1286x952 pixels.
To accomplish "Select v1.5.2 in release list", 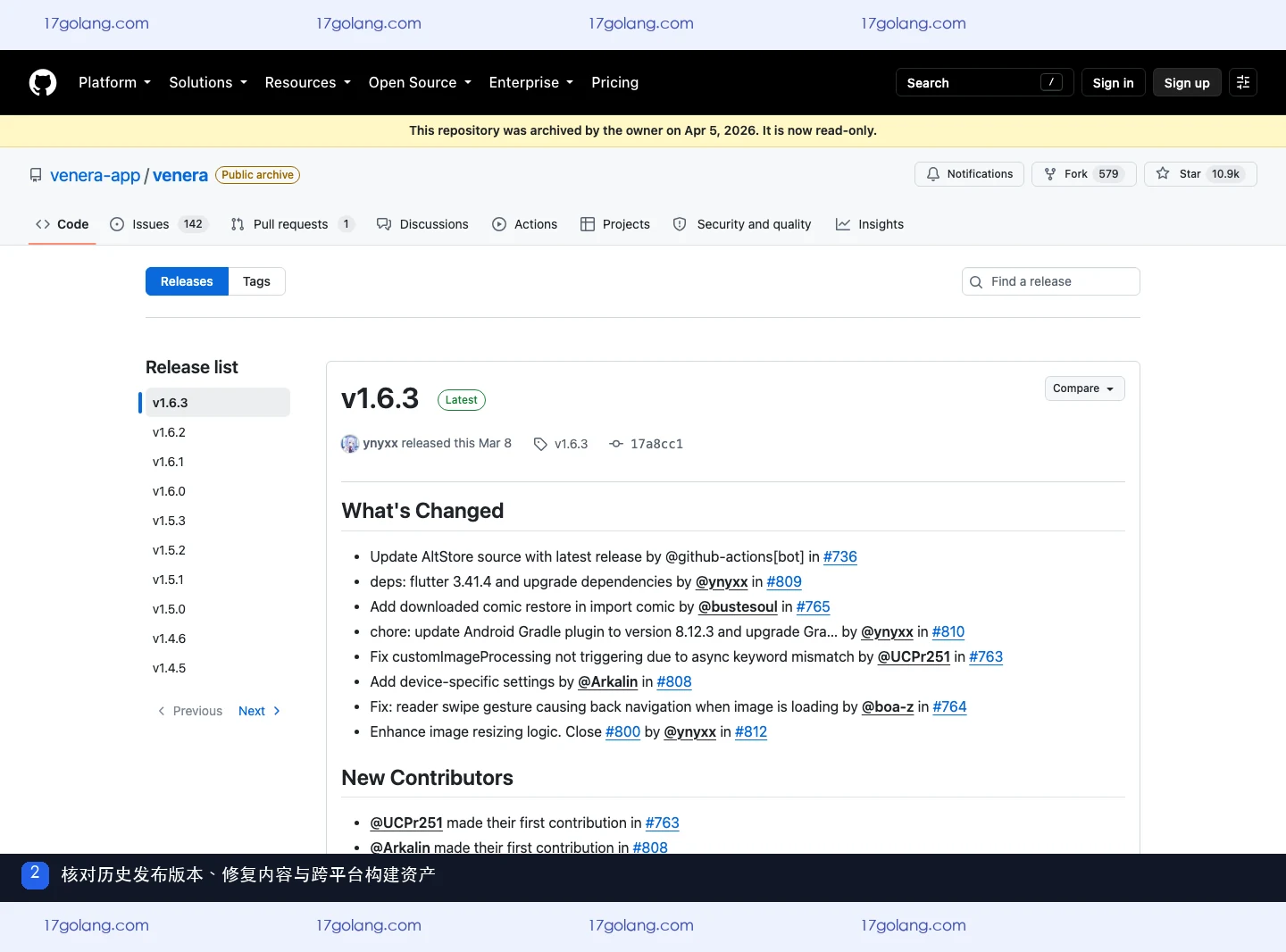I will click(x=217, y=550).
